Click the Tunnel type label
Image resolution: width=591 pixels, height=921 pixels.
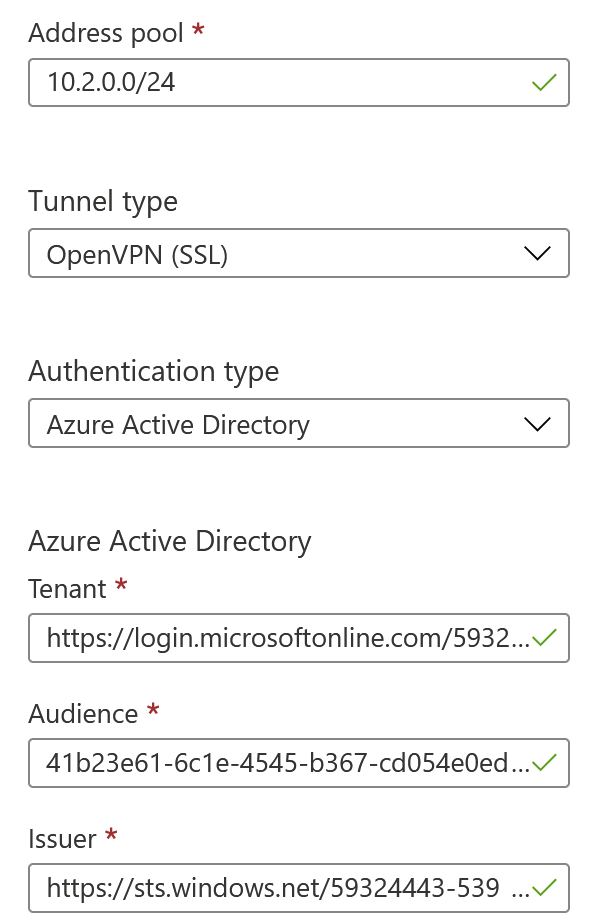point(103,203)
